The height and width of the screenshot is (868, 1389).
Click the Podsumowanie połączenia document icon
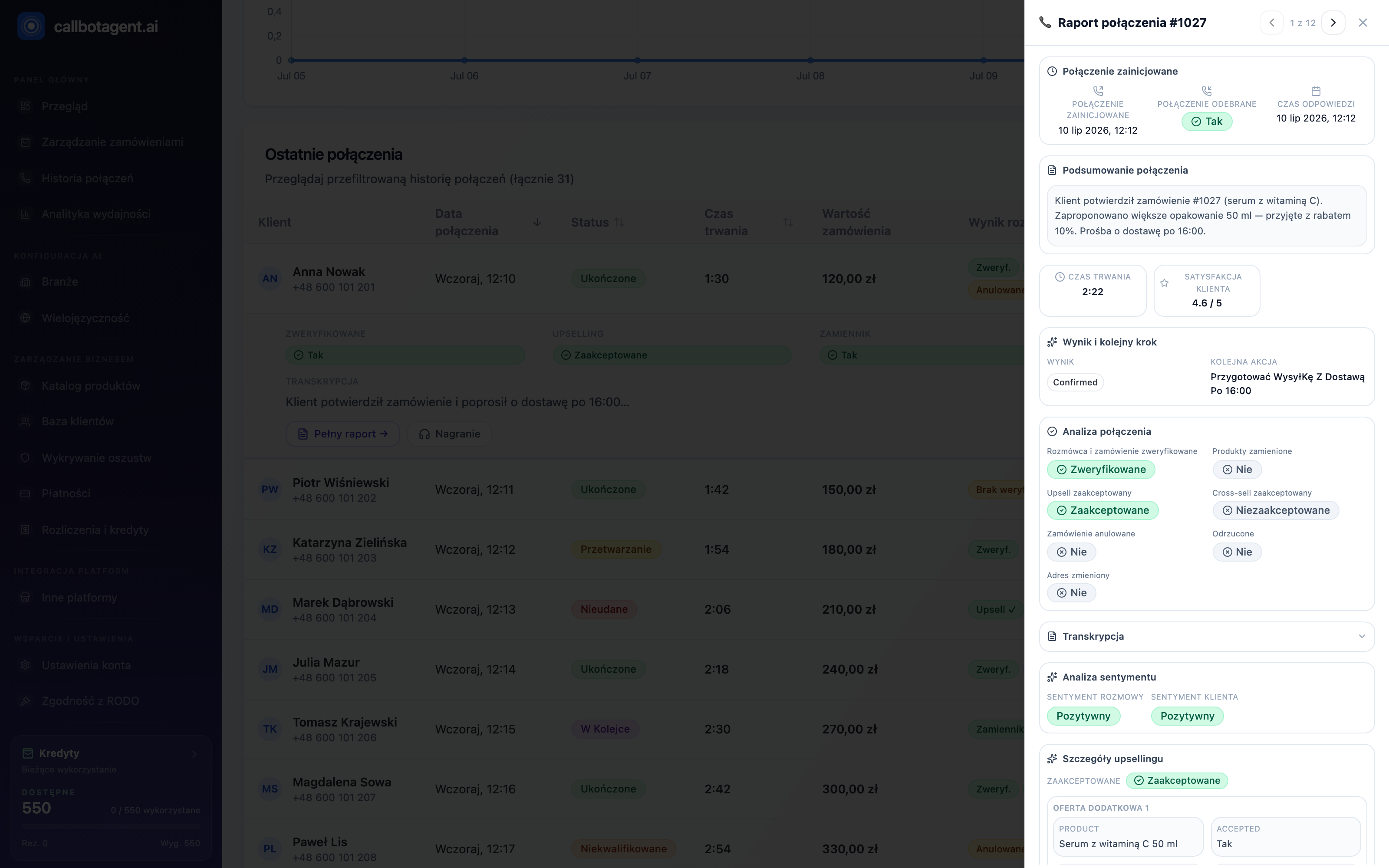point(1052,170)
